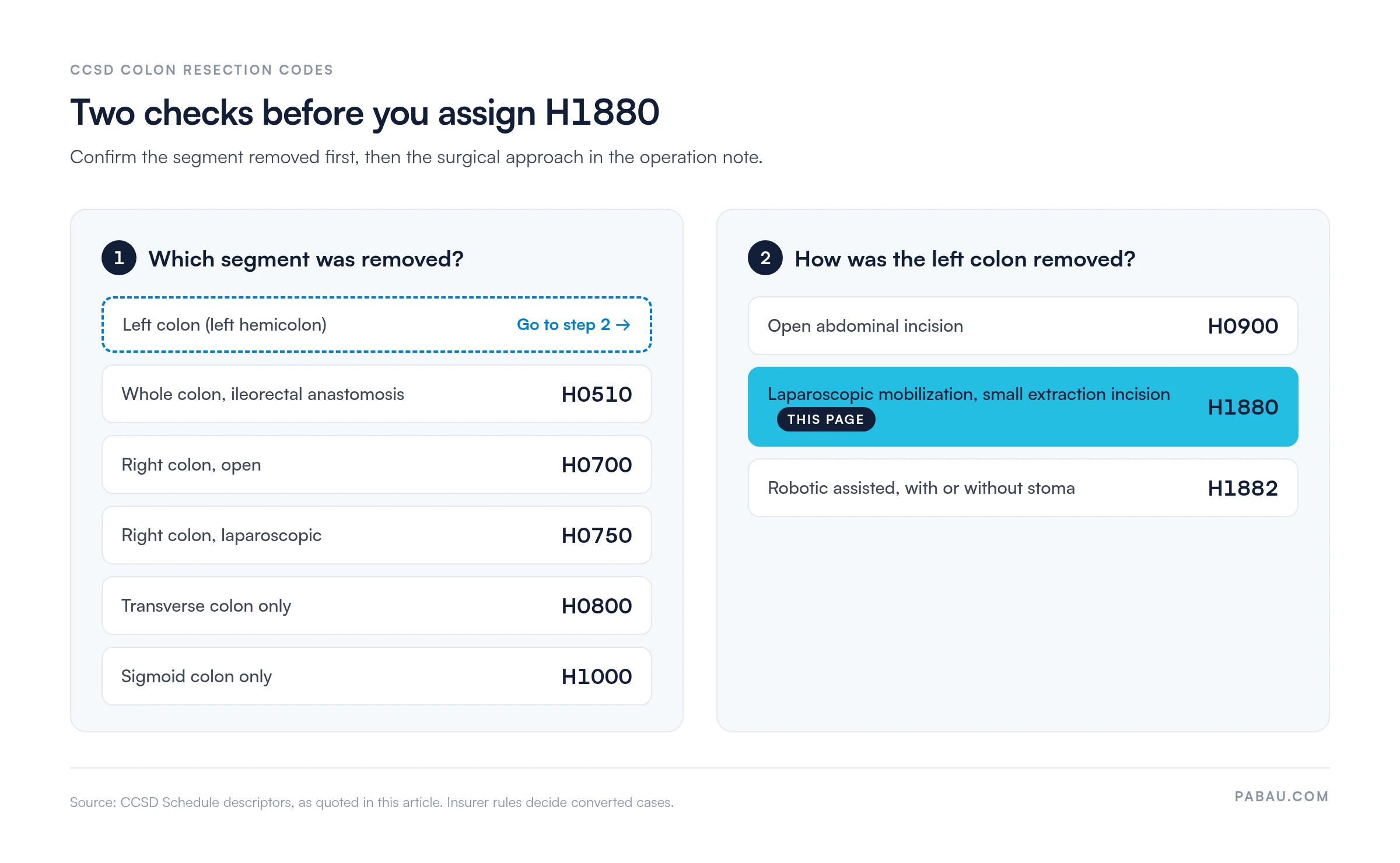Select the 'Right colon, laparoscopic' label

[x=222, y=535]
